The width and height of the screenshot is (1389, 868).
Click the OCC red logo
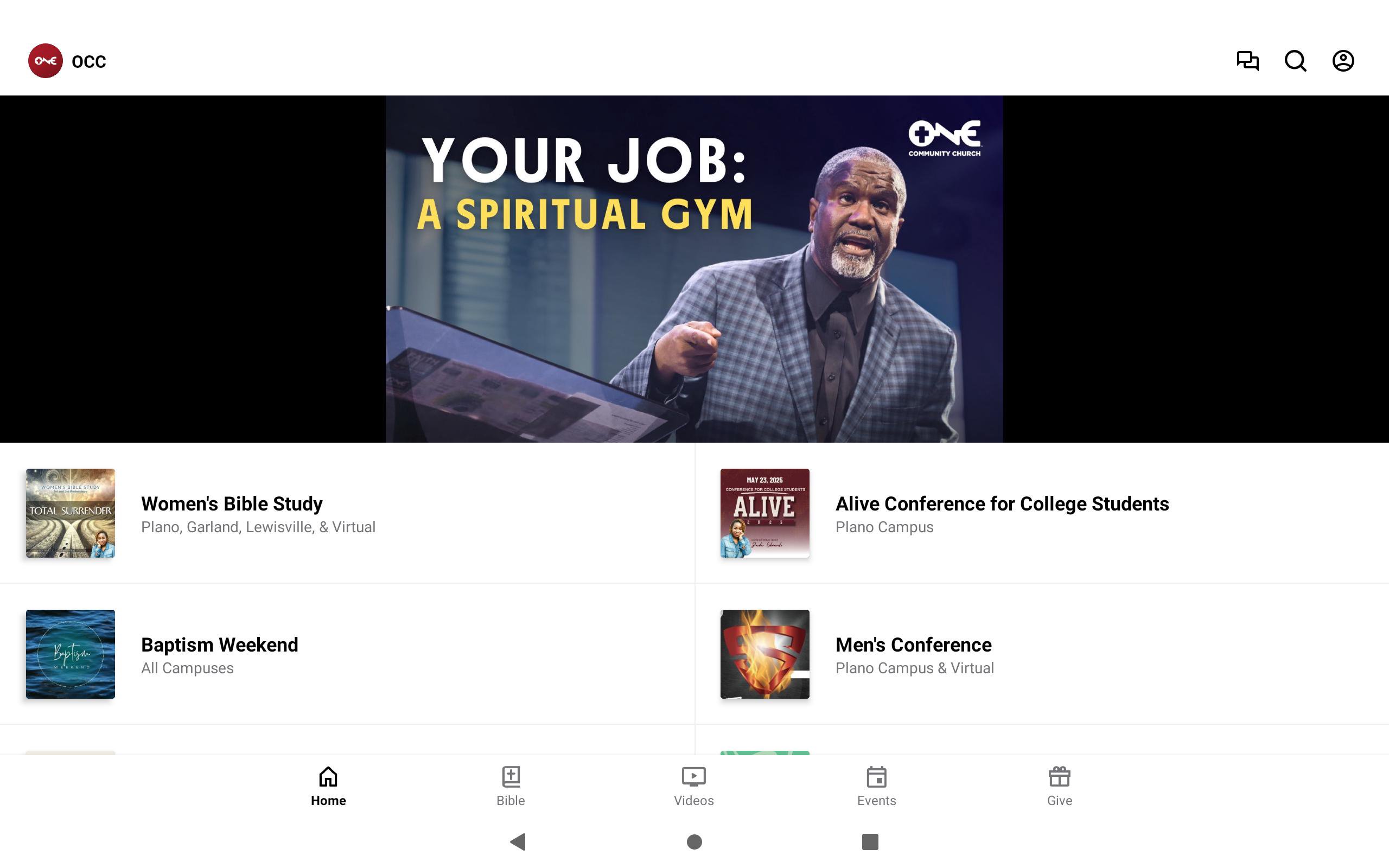pos(46,61)
